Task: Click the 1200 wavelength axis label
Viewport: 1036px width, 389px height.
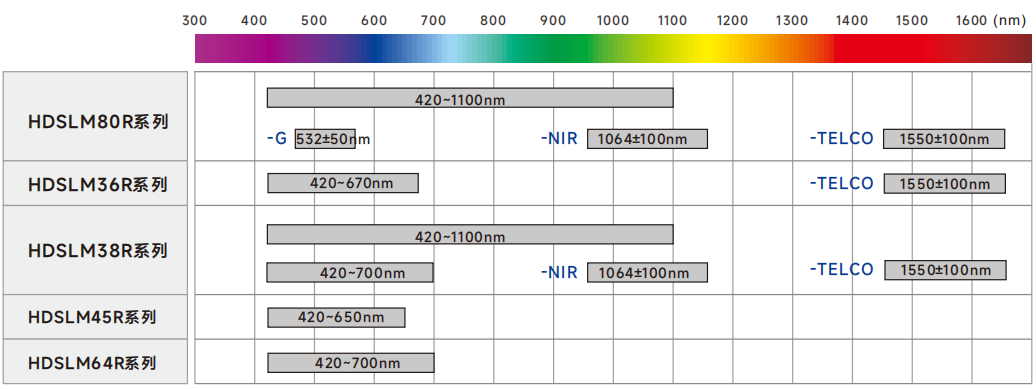Action: pyautogui.click(x=732, y=20)
